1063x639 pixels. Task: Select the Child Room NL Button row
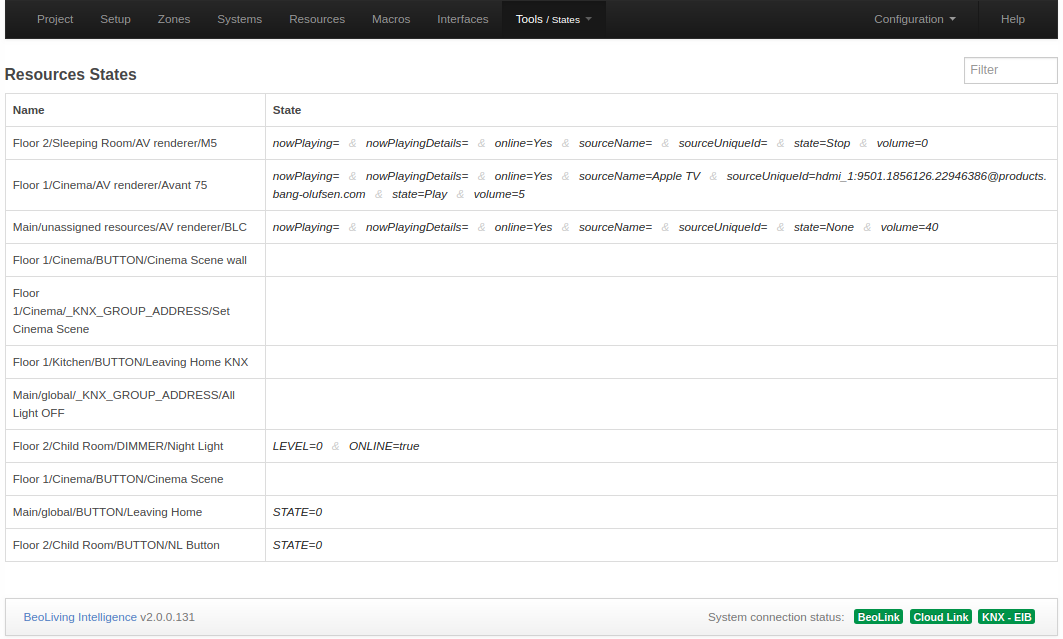532,545
